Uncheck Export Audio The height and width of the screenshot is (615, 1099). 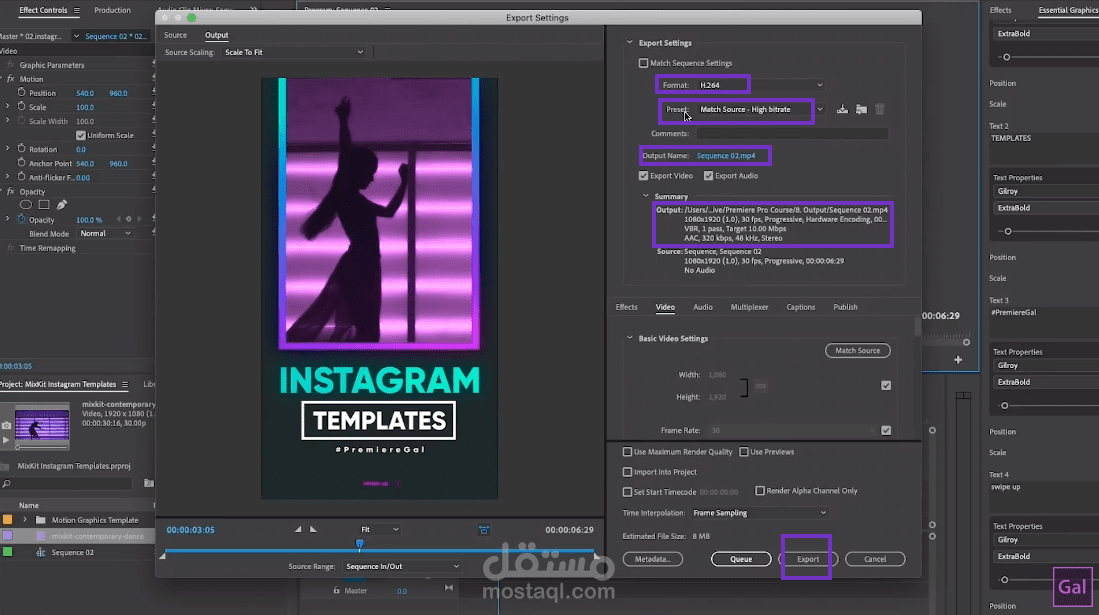coord(709,176)
